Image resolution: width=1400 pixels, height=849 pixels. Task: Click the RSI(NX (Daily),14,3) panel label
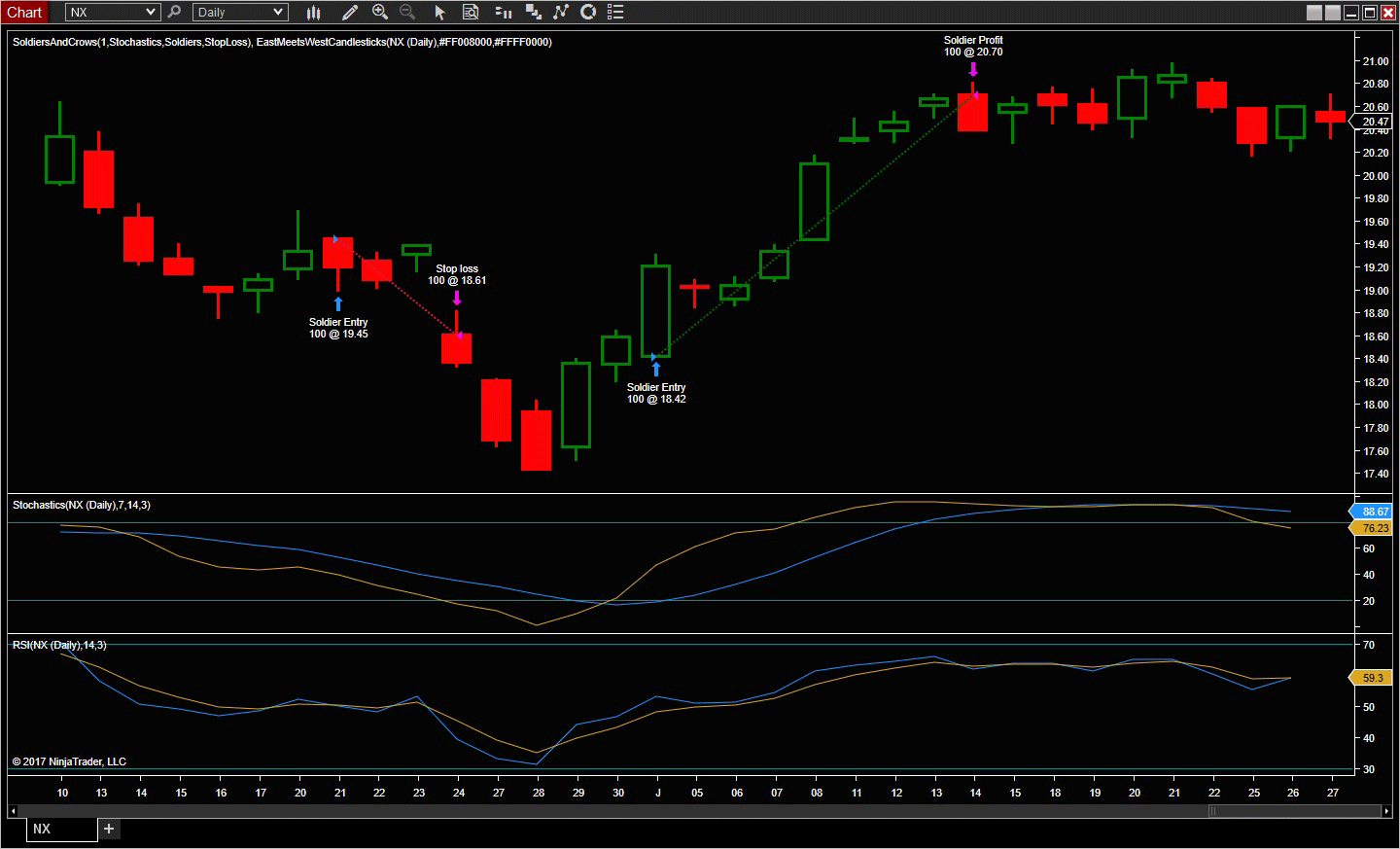pyautogui.click(x=59, y=645)
